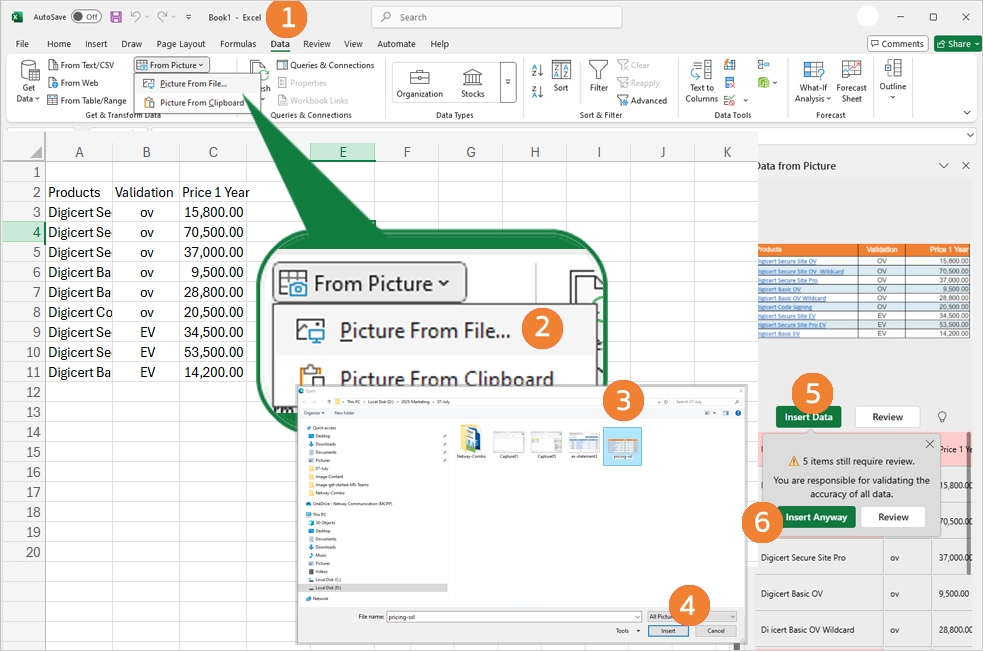Click Review button beside Insert Data
The image size is (983, 651).
pos(887,417)
